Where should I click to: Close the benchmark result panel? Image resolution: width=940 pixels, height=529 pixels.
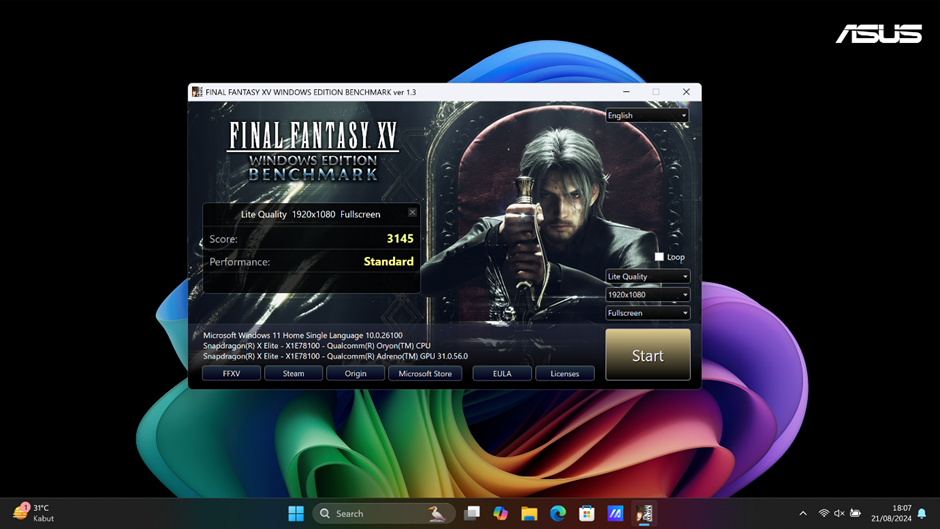[412, 212]
